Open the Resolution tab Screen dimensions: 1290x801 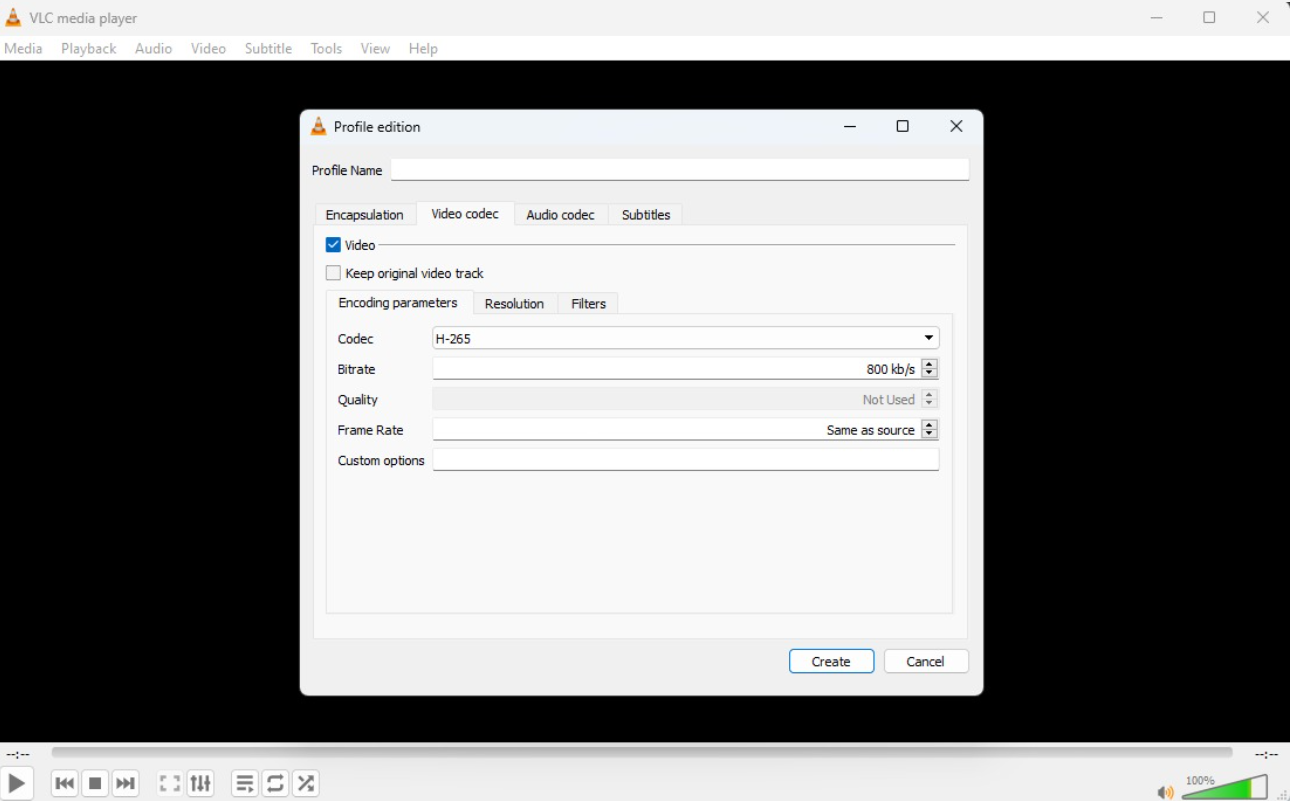[514, 303]
